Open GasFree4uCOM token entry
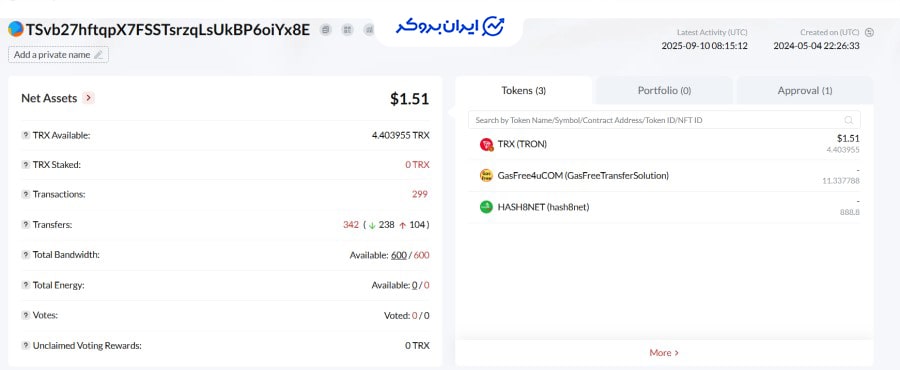 pos(664,176)
